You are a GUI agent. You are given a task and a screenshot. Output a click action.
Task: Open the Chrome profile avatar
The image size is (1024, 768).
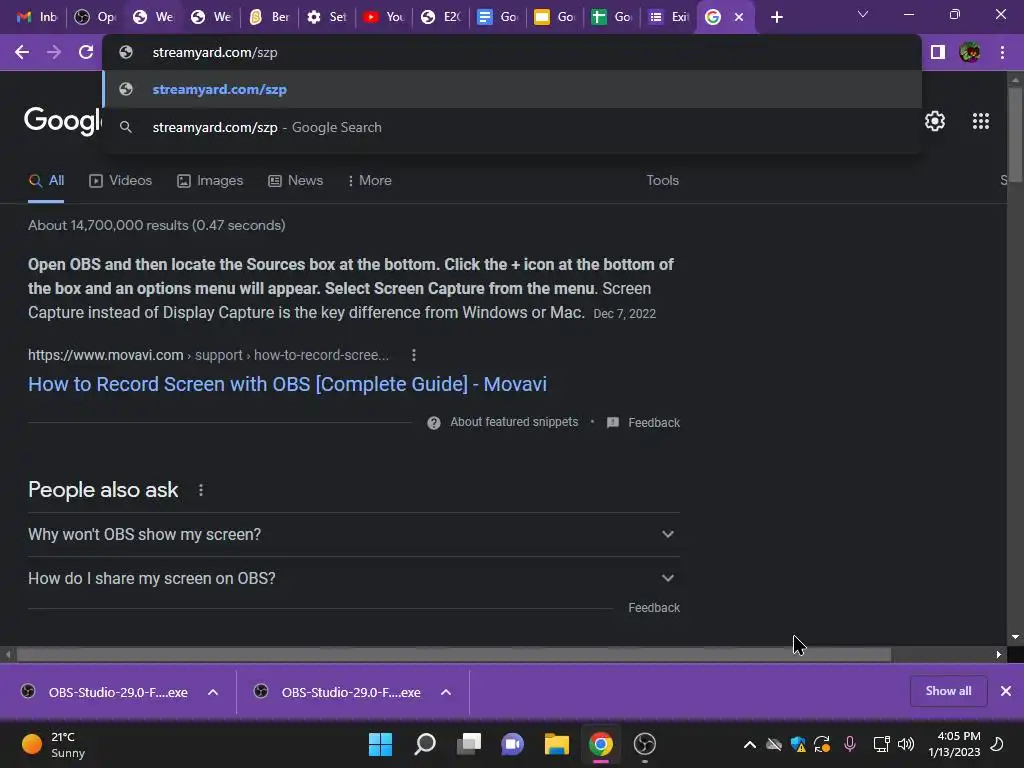pyautogui.click(x=970, y=52)
